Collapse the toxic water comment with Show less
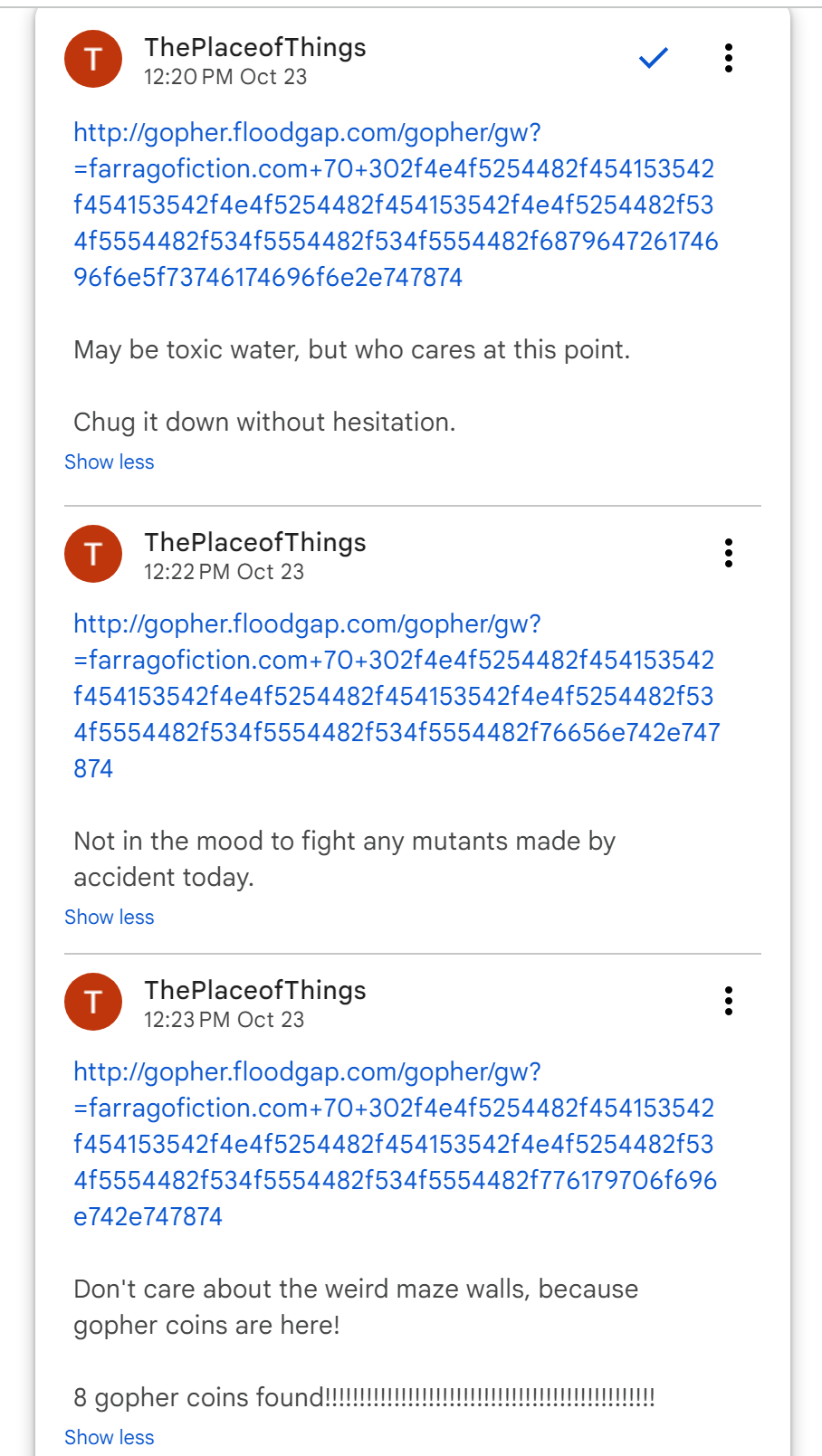The width and height of the screenshot is (822, 1456). (110, 462)
